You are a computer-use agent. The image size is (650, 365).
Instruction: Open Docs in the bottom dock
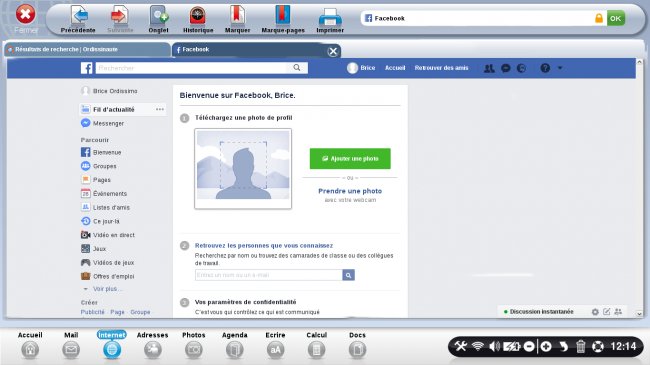[x=357, y=345]
